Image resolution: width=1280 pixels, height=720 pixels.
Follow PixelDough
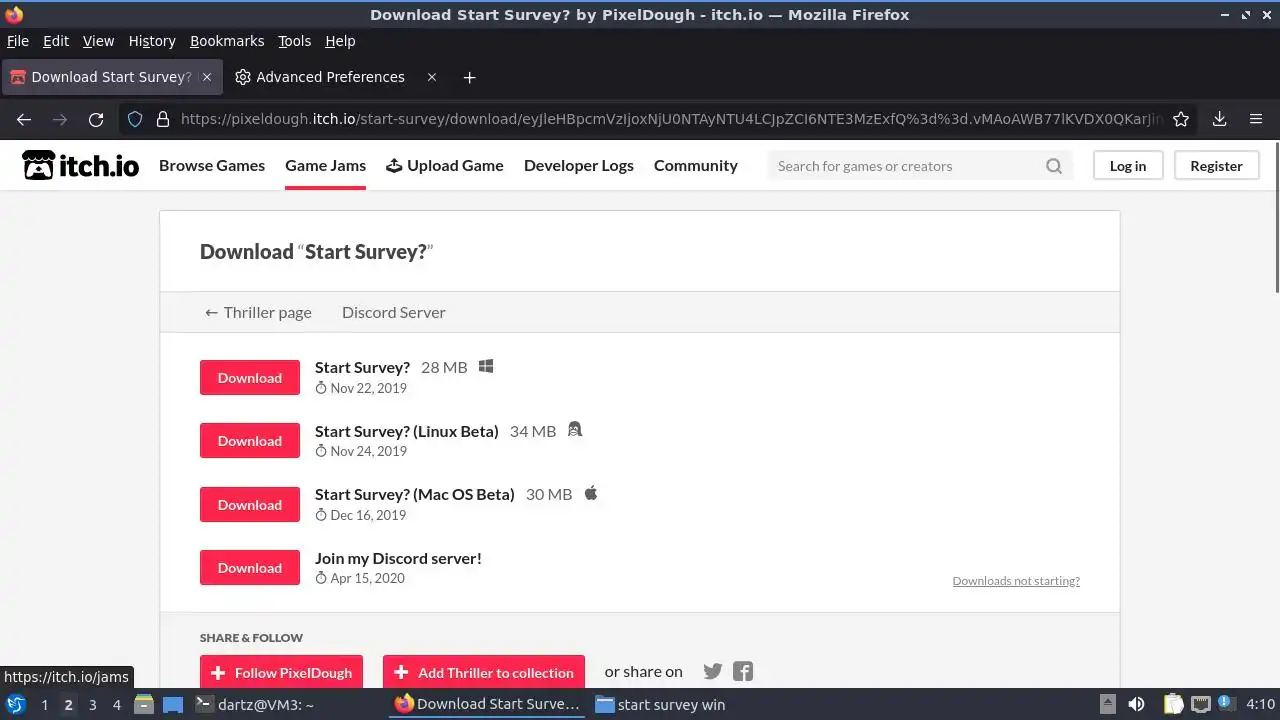(x=281, y=673)
